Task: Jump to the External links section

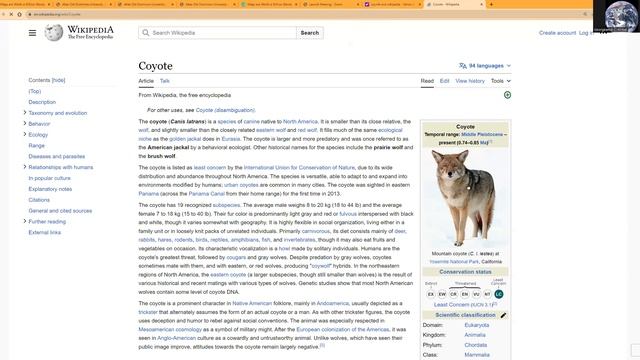Action: click(x=44, y=232)
